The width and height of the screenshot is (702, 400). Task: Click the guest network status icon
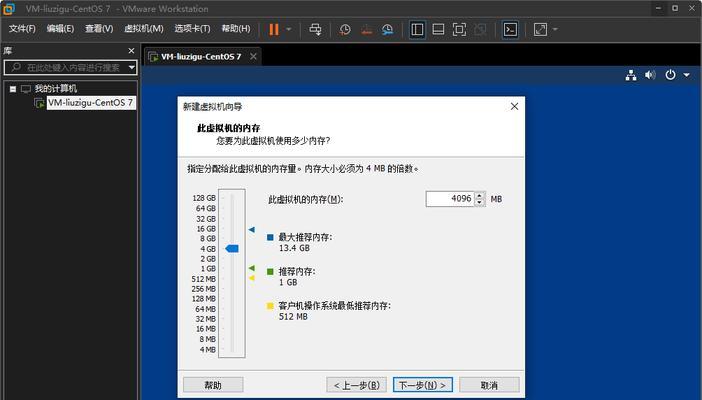click(x=631, y=75)
